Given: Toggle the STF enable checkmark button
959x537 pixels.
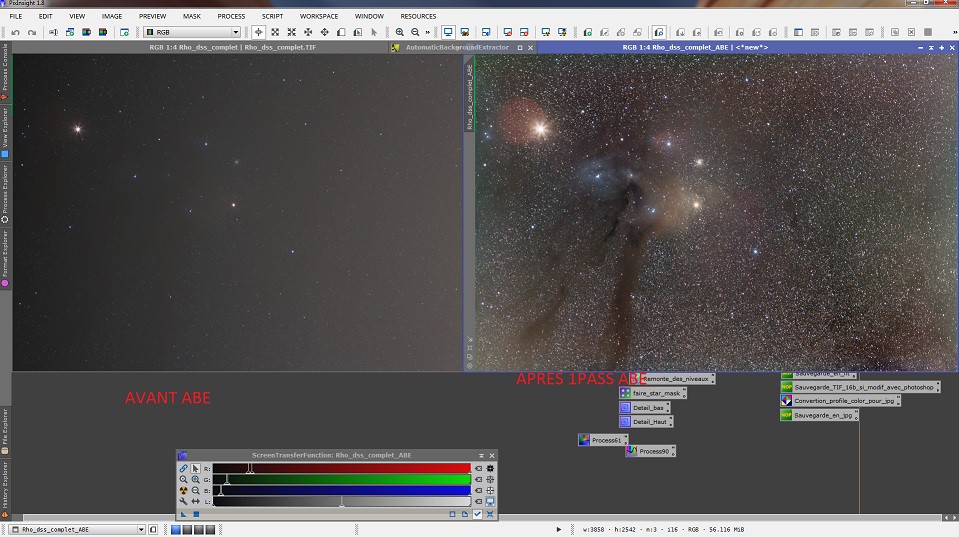Looking at the screenshot, I should tap(477, 514).
